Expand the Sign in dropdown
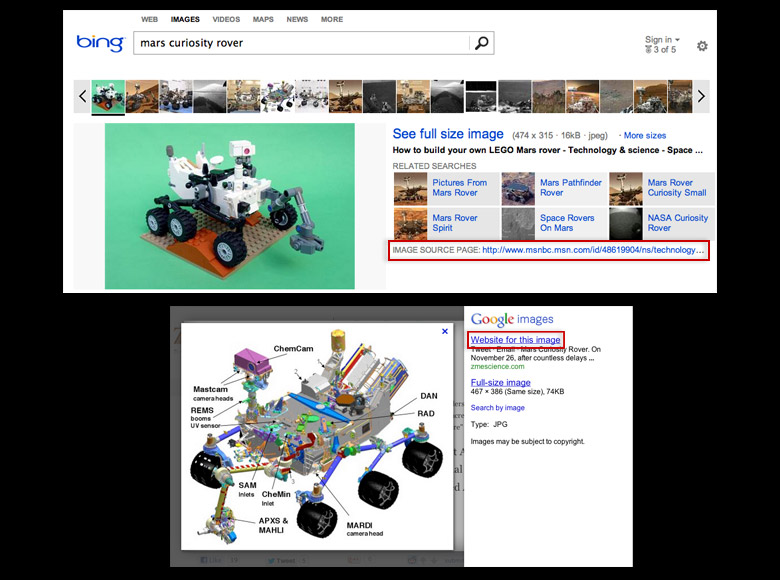Image resolution: width=780 pixels, height=580 pixels. point(662,39)
